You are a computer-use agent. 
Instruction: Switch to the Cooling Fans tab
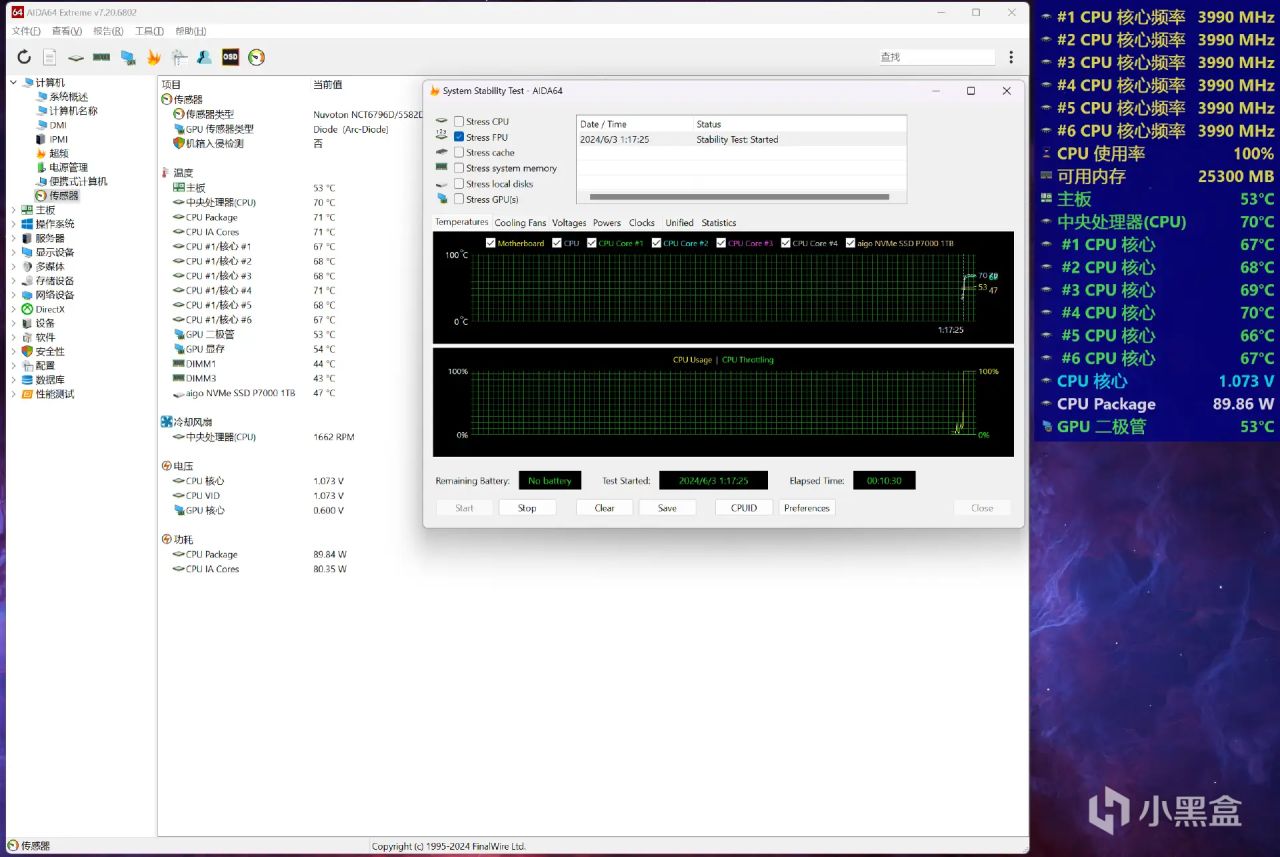(520, 223)
